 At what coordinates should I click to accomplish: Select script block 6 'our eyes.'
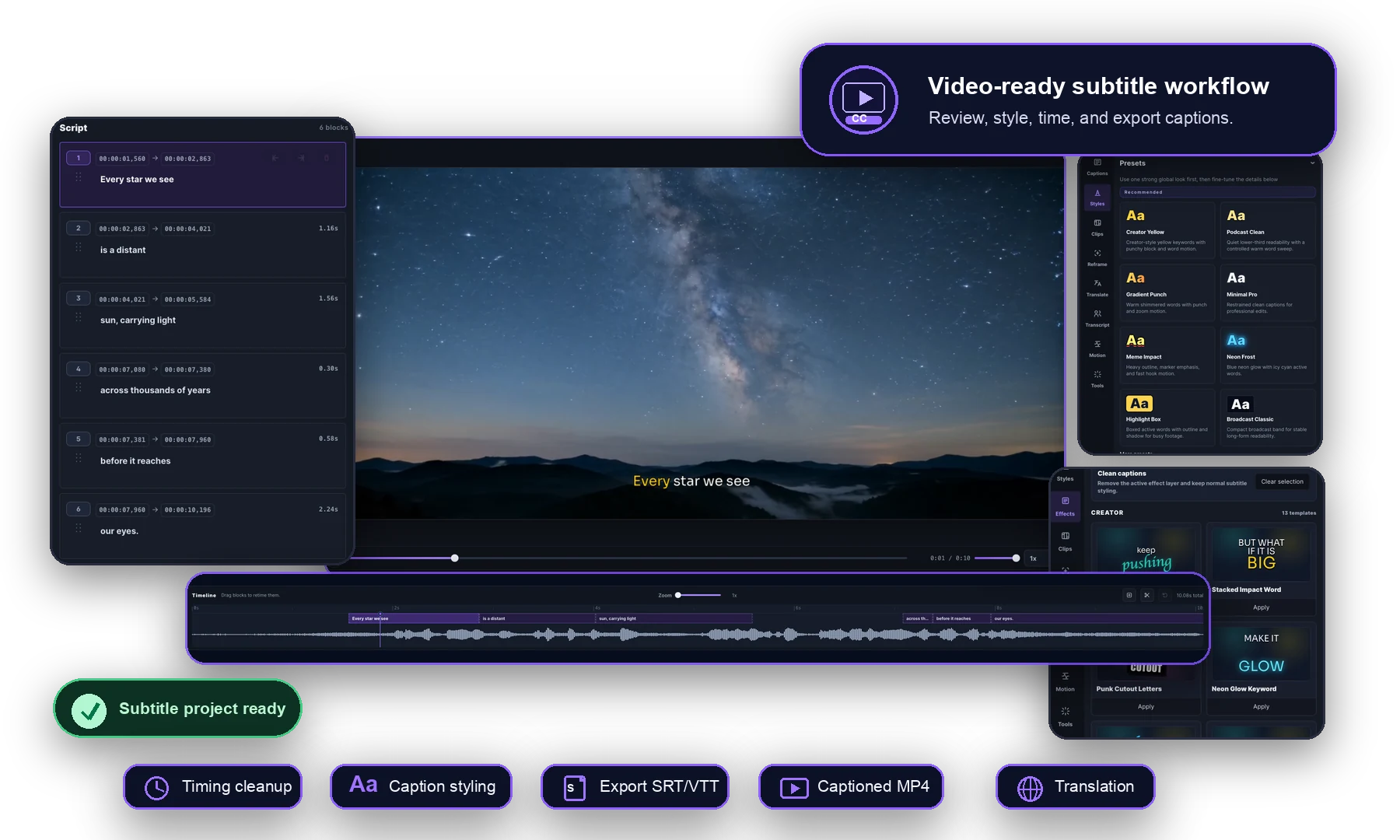point(202,527)
